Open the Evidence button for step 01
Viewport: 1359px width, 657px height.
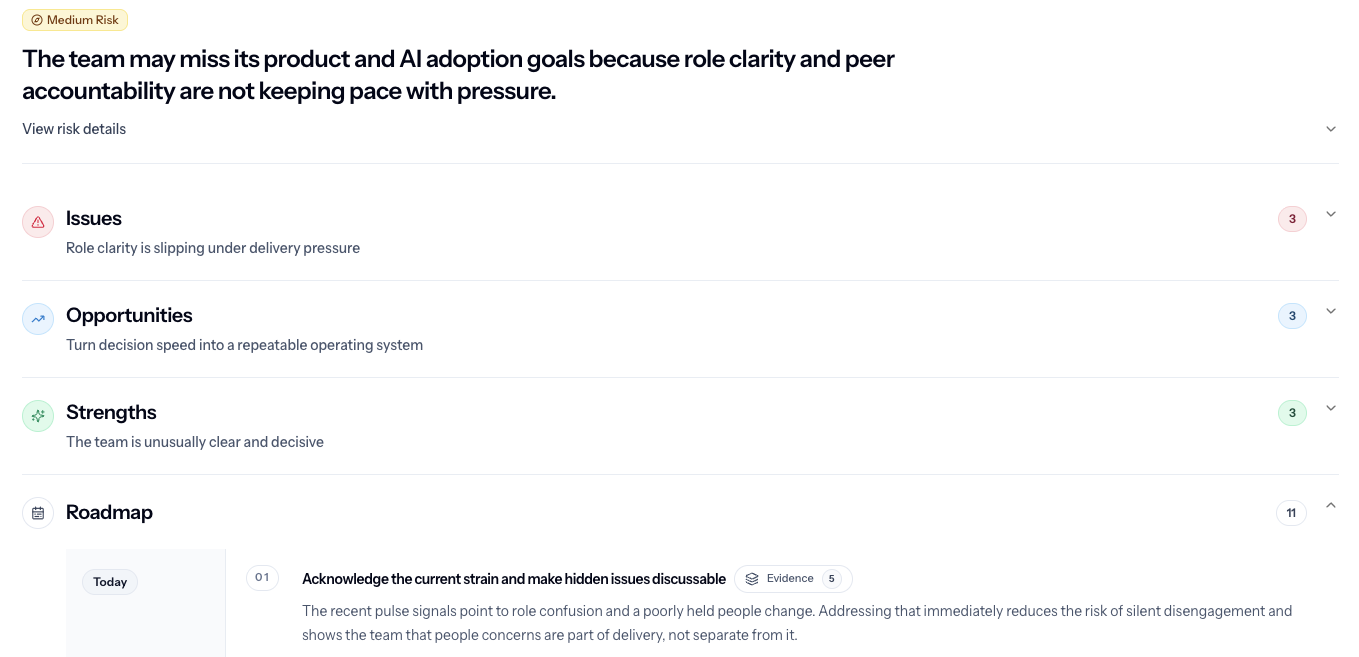coord(793,579)
